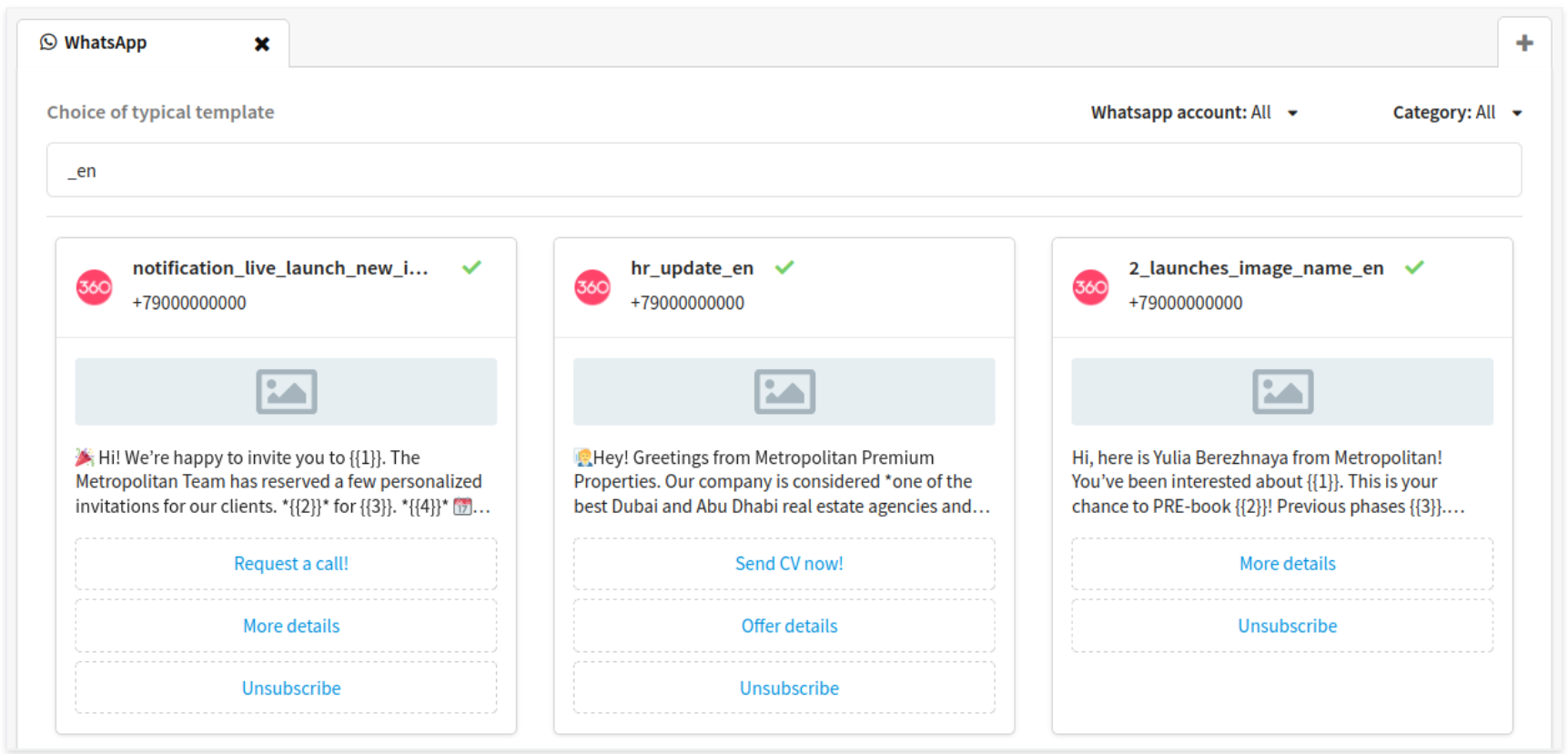Click phone number under hr_update_en title
Viewport: 1568px width, 754px height.
[x=687, y=303]
